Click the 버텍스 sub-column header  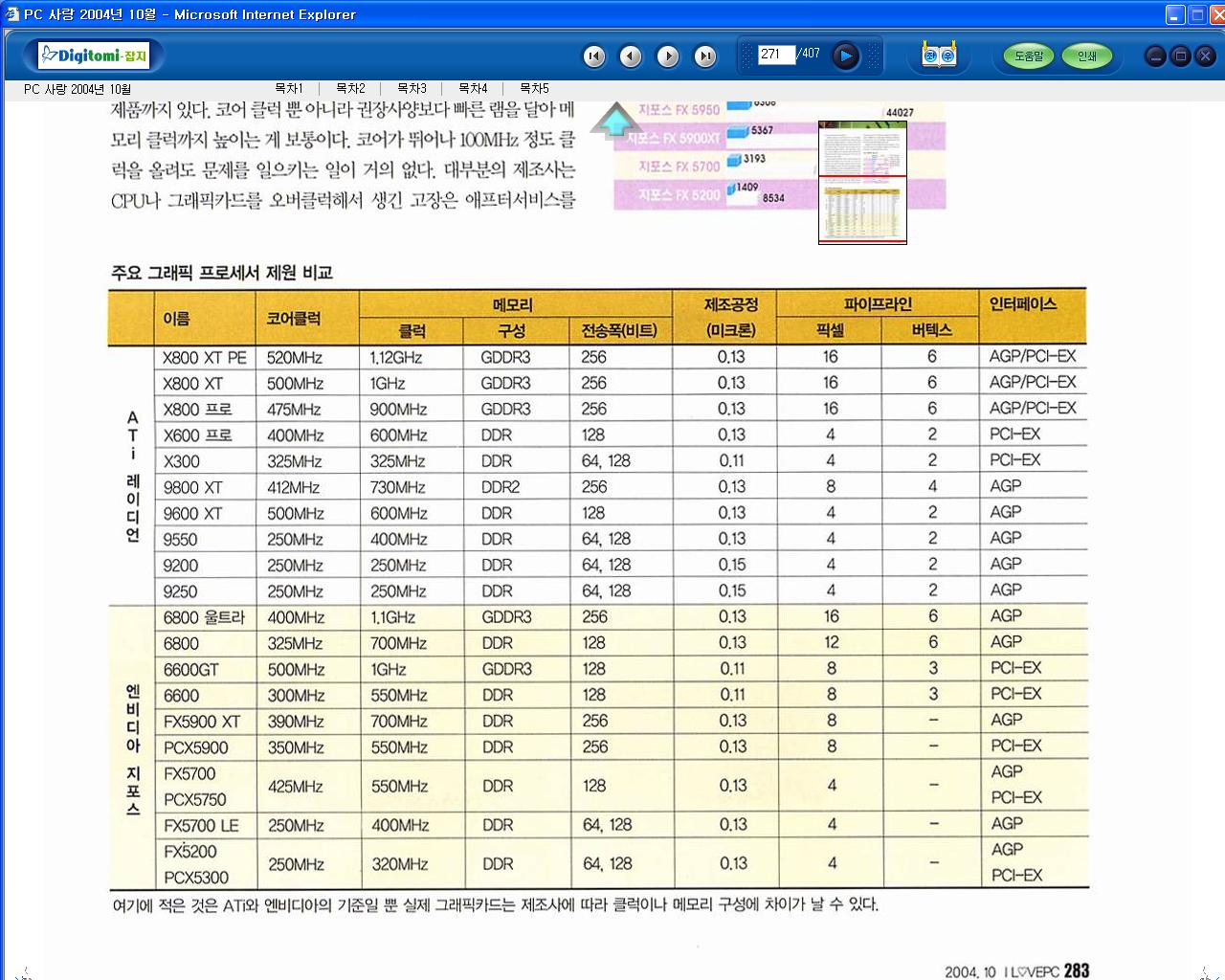pyautogui.click(x=931, y=330)
